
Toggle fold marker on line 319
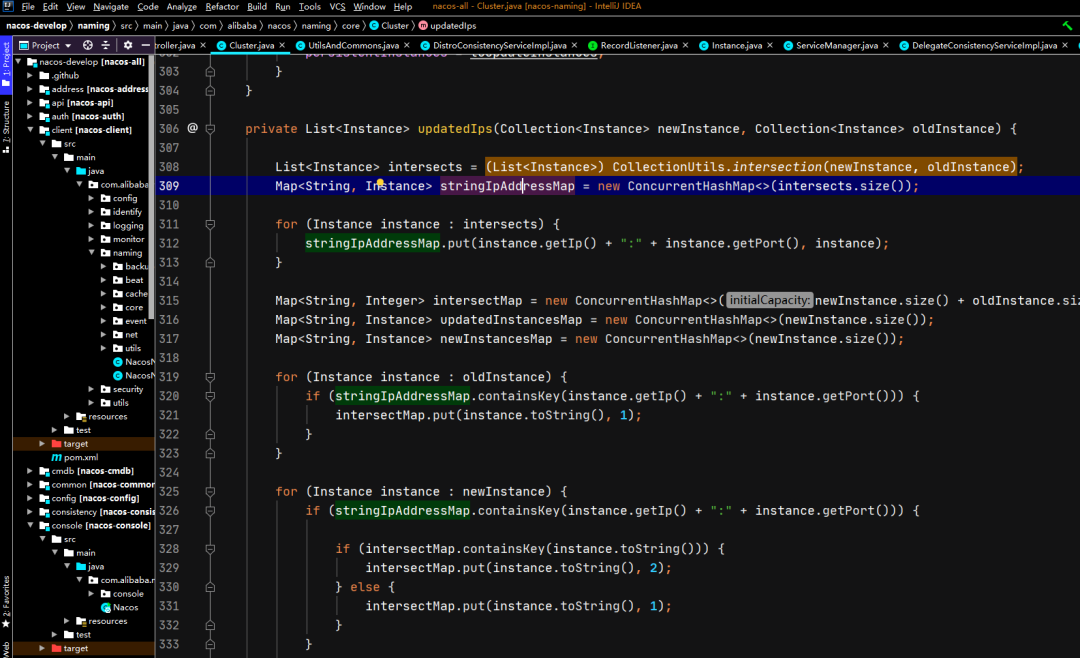coord(210,378)
